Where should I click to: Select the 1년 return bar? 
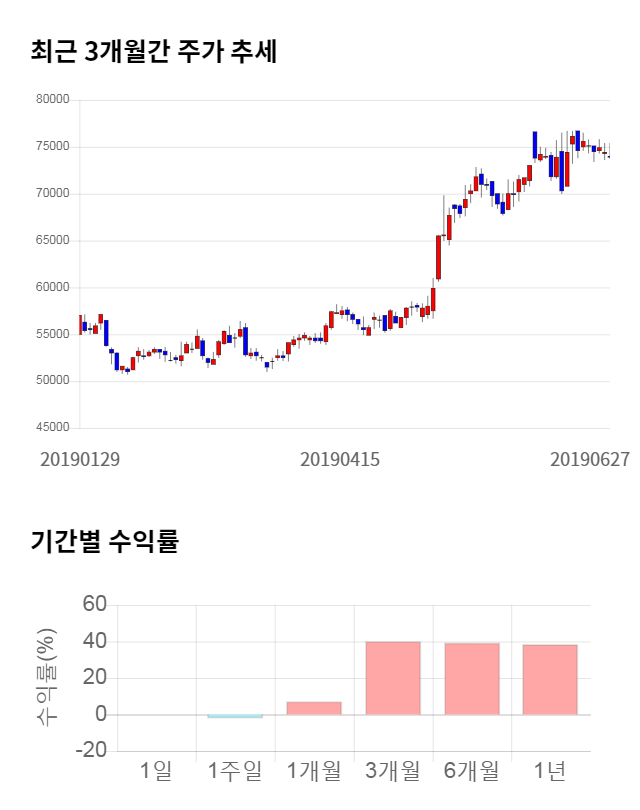[550, 680]
